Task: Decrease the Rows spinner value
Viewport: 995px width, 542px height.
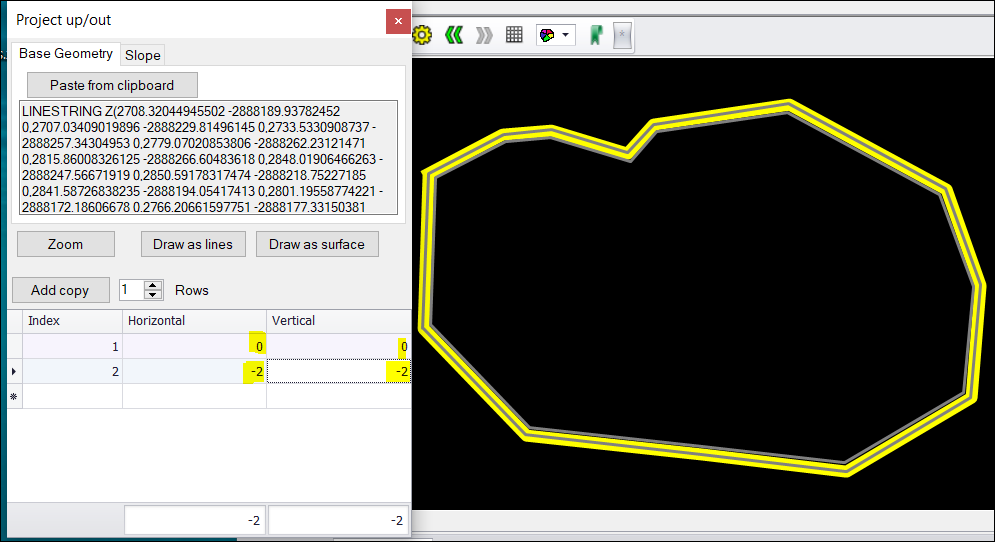Action: click(x=153, y=295)
